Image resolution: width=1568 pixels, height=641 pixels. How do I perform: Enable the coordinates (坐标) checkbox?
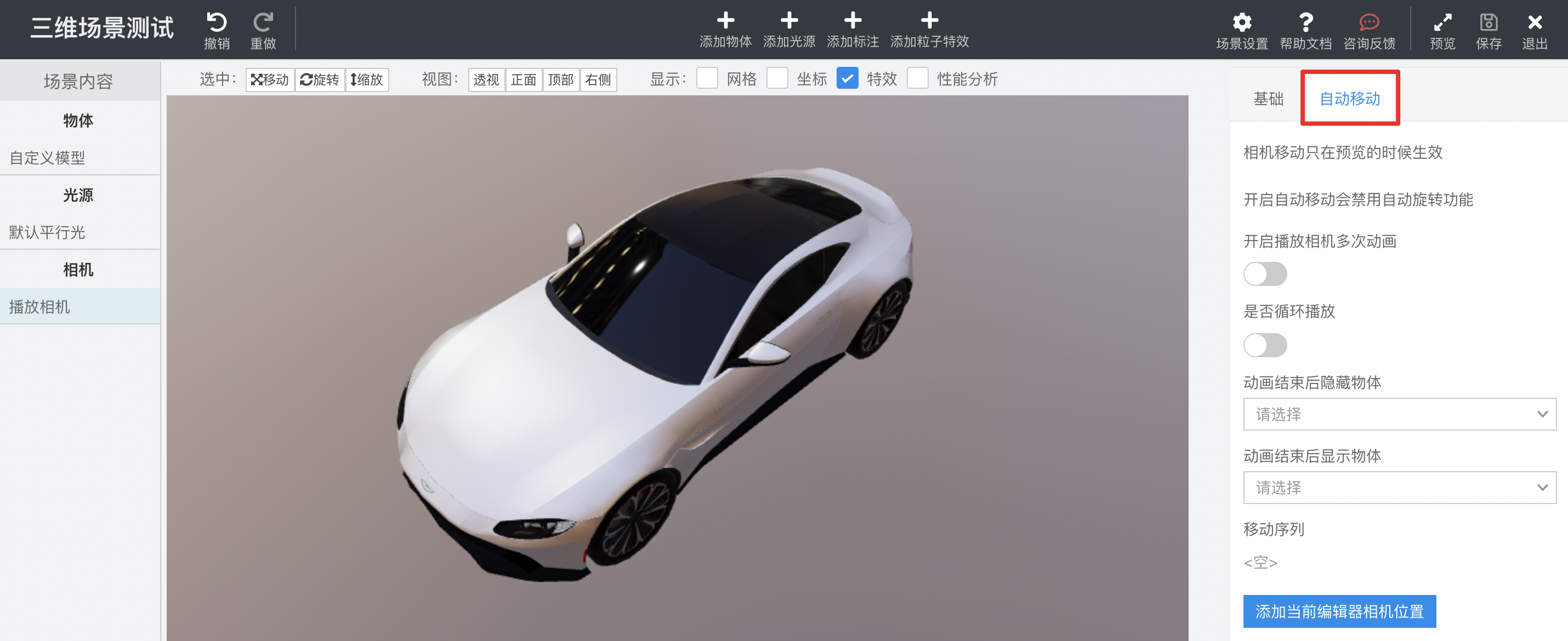[777, 78]
